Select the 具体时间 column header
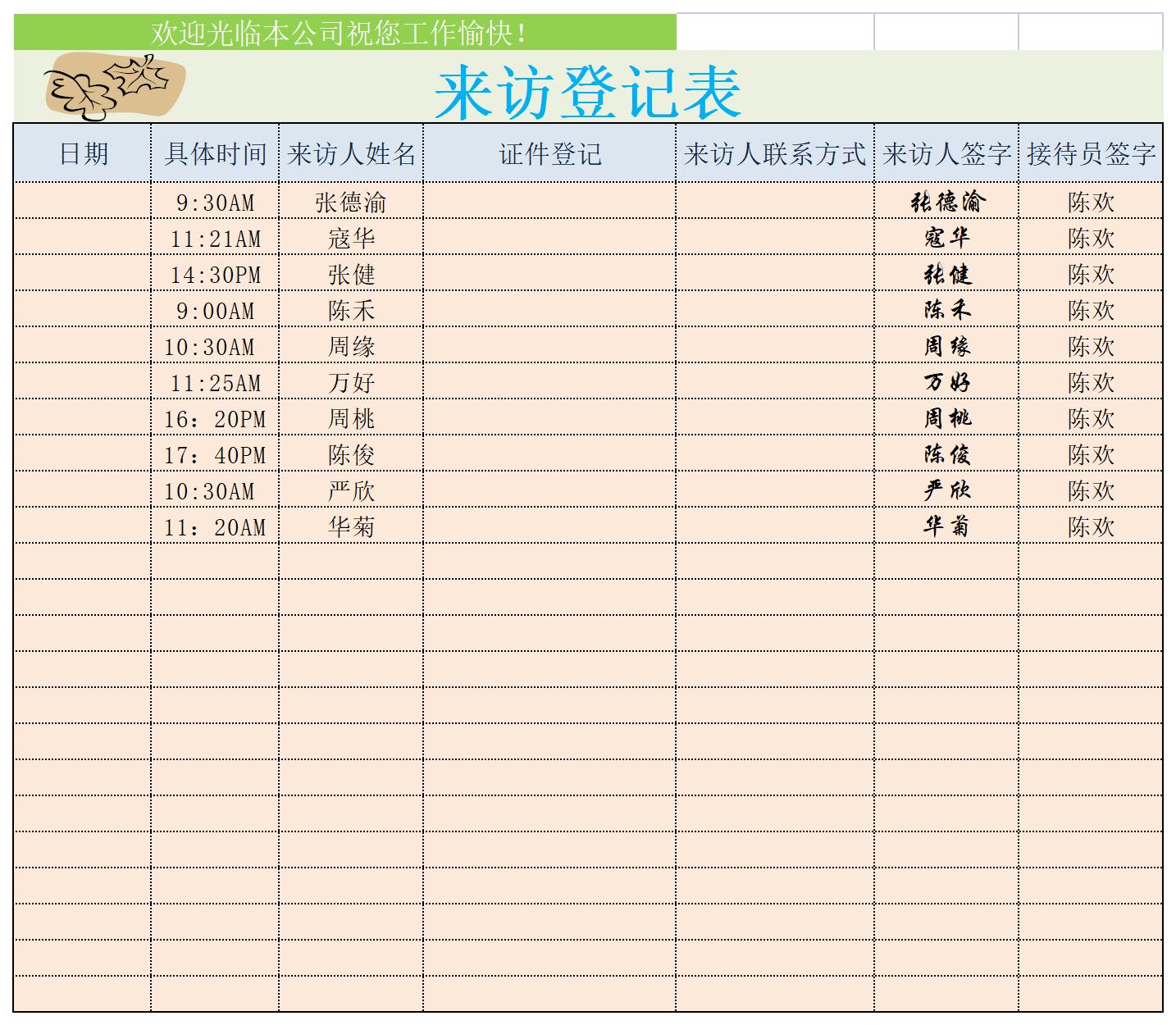 pyautogui.click(x=216, y=151)
